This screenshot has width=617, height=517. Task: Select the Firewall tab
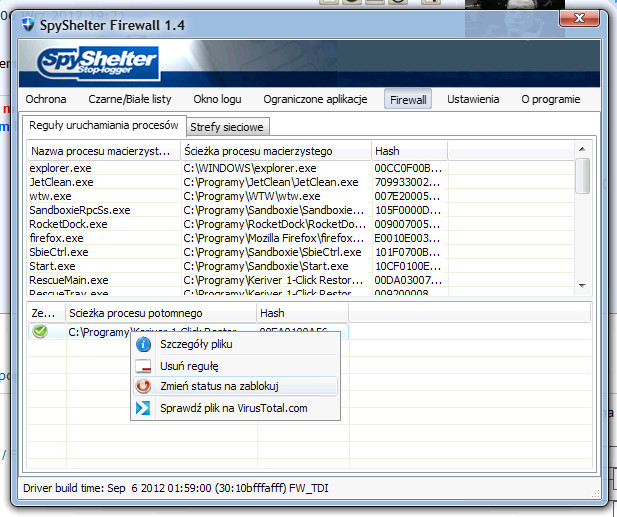[x=408, y=100]
